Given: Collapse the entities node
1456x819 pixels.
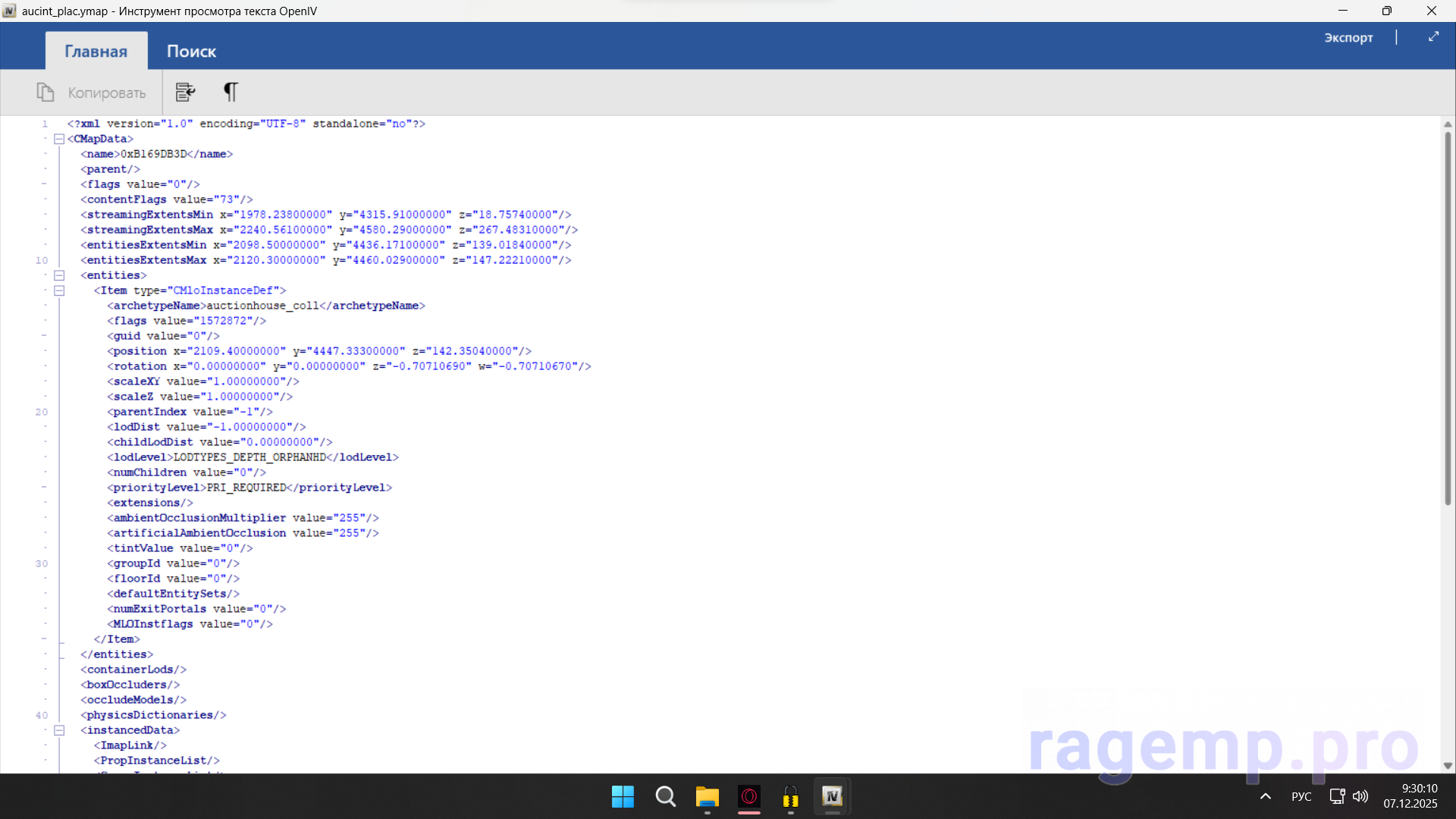Looking at the screenshot, I should tap(59, 275).
